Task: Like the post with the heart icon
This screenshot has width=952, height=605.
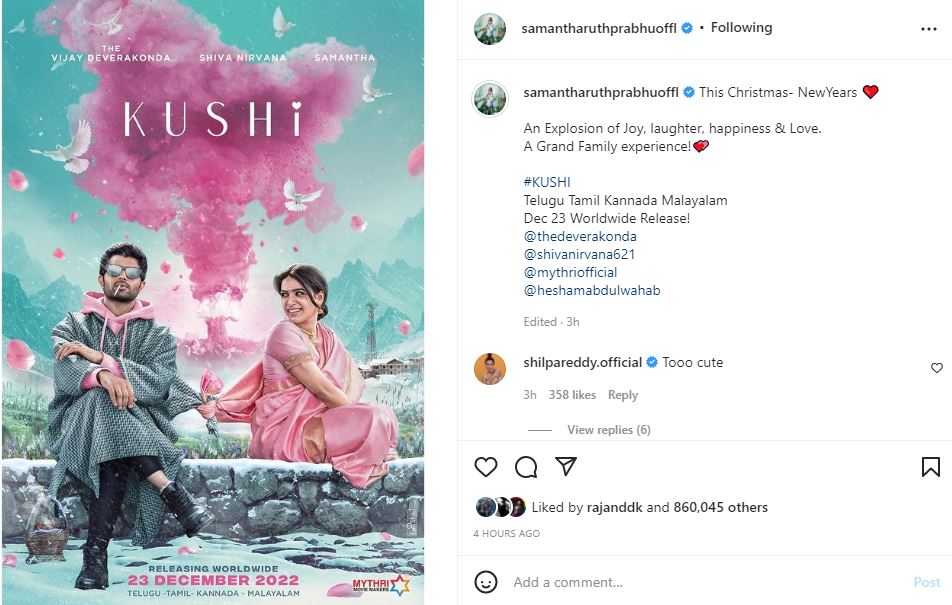Action: (486, 467)
